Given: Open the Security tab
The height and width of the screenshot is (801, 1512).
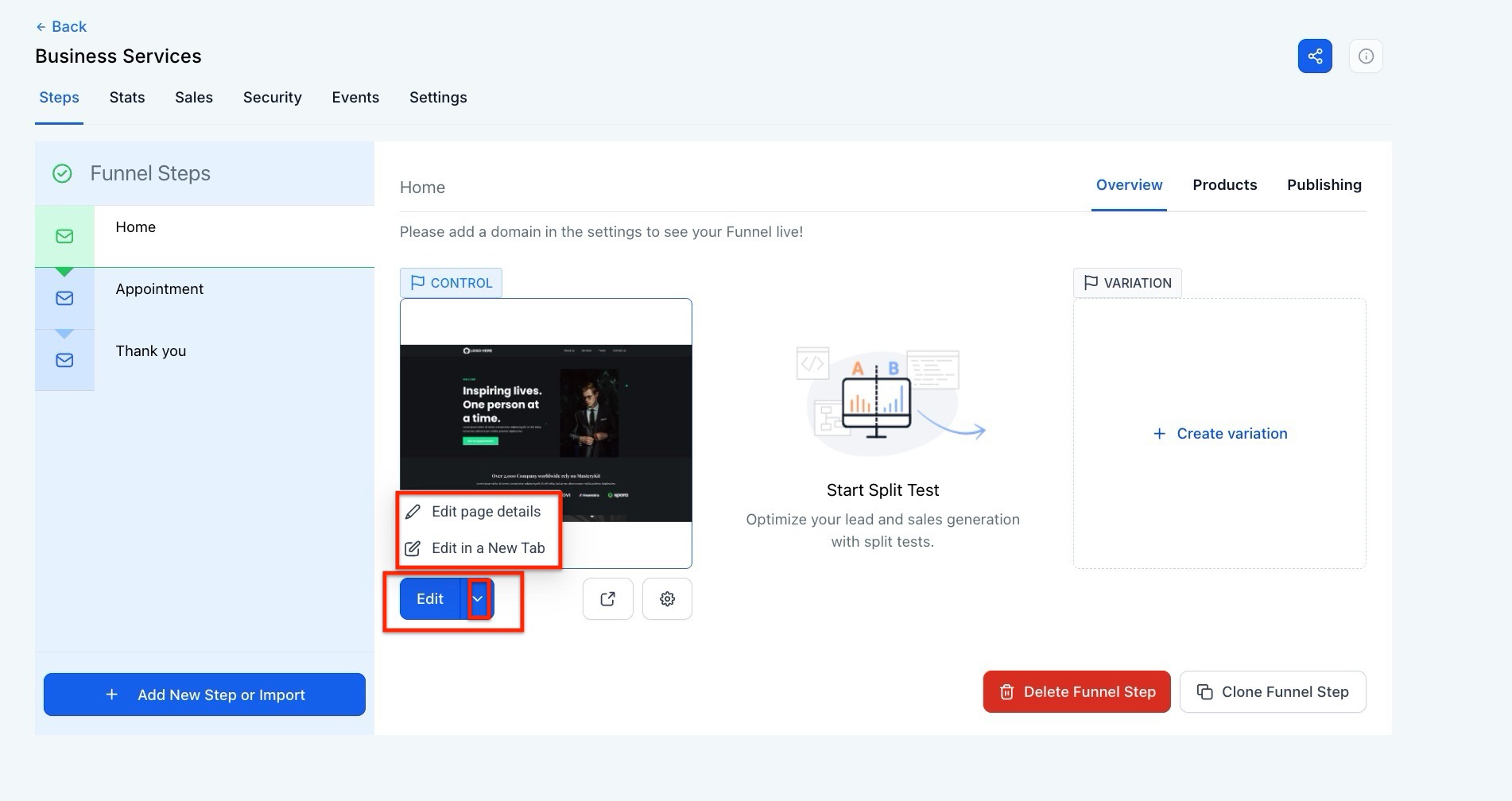Looking at the screenshot, I should (x=272, y=98).
